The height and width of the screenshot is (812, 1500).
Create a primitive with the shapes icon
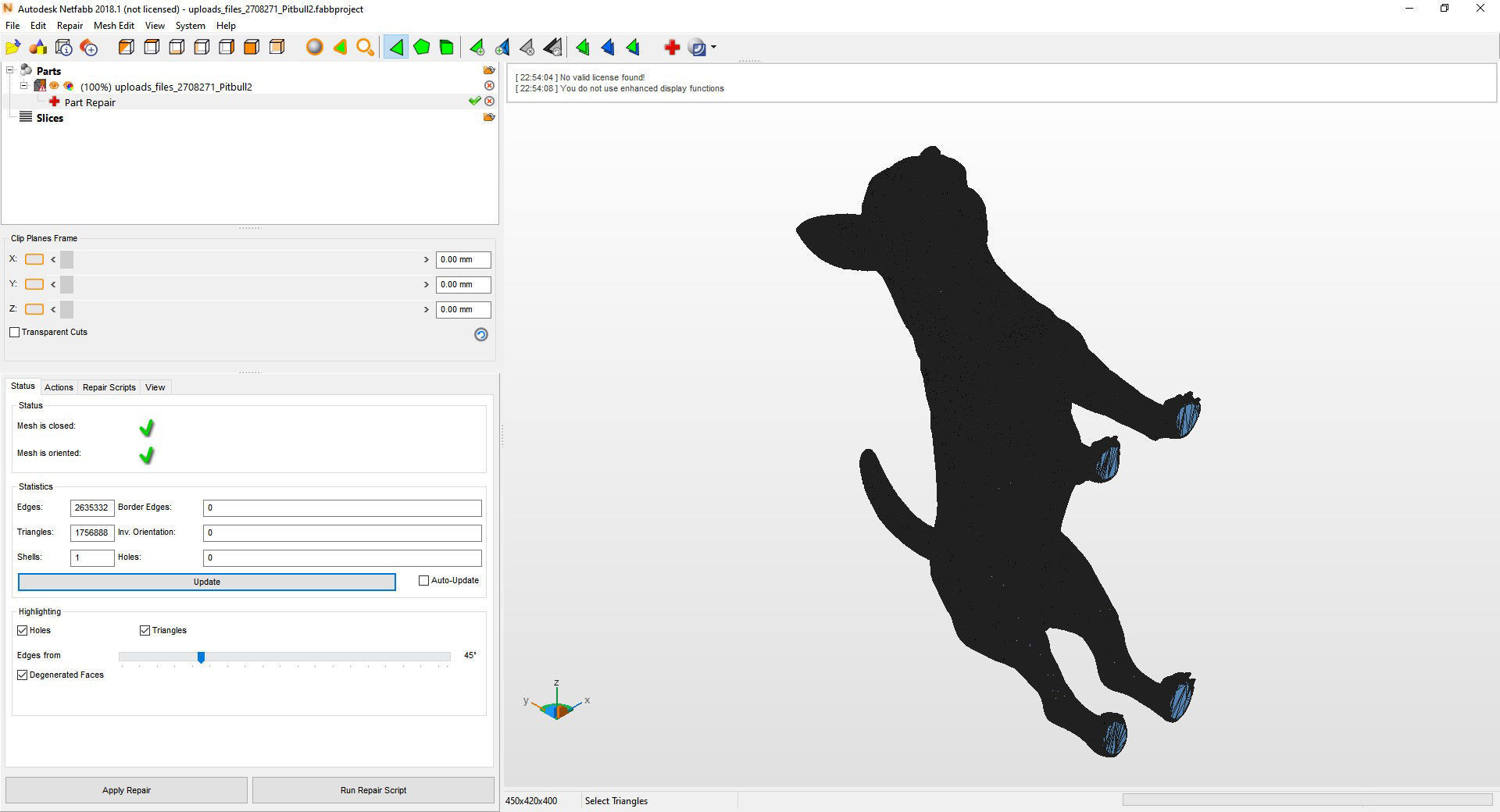click(x=38, y=48)
